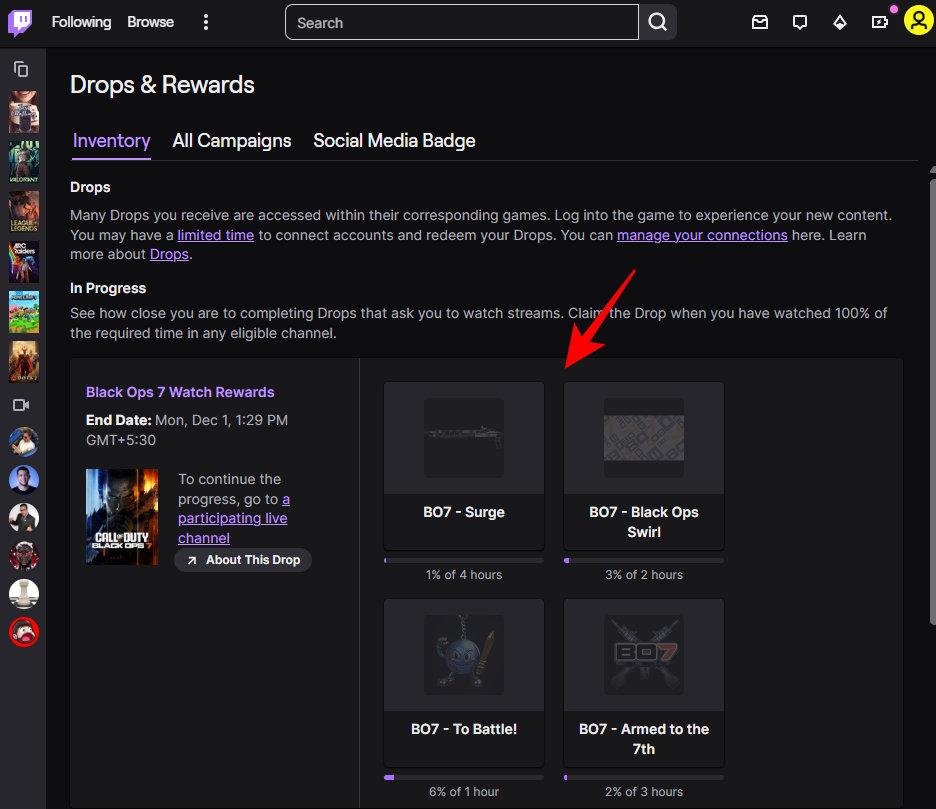Expand the followed channels sidebar icon
Image resolution: width=936 pixels, height=809 pixels.
pyautogui.click(x=21, y=69)
